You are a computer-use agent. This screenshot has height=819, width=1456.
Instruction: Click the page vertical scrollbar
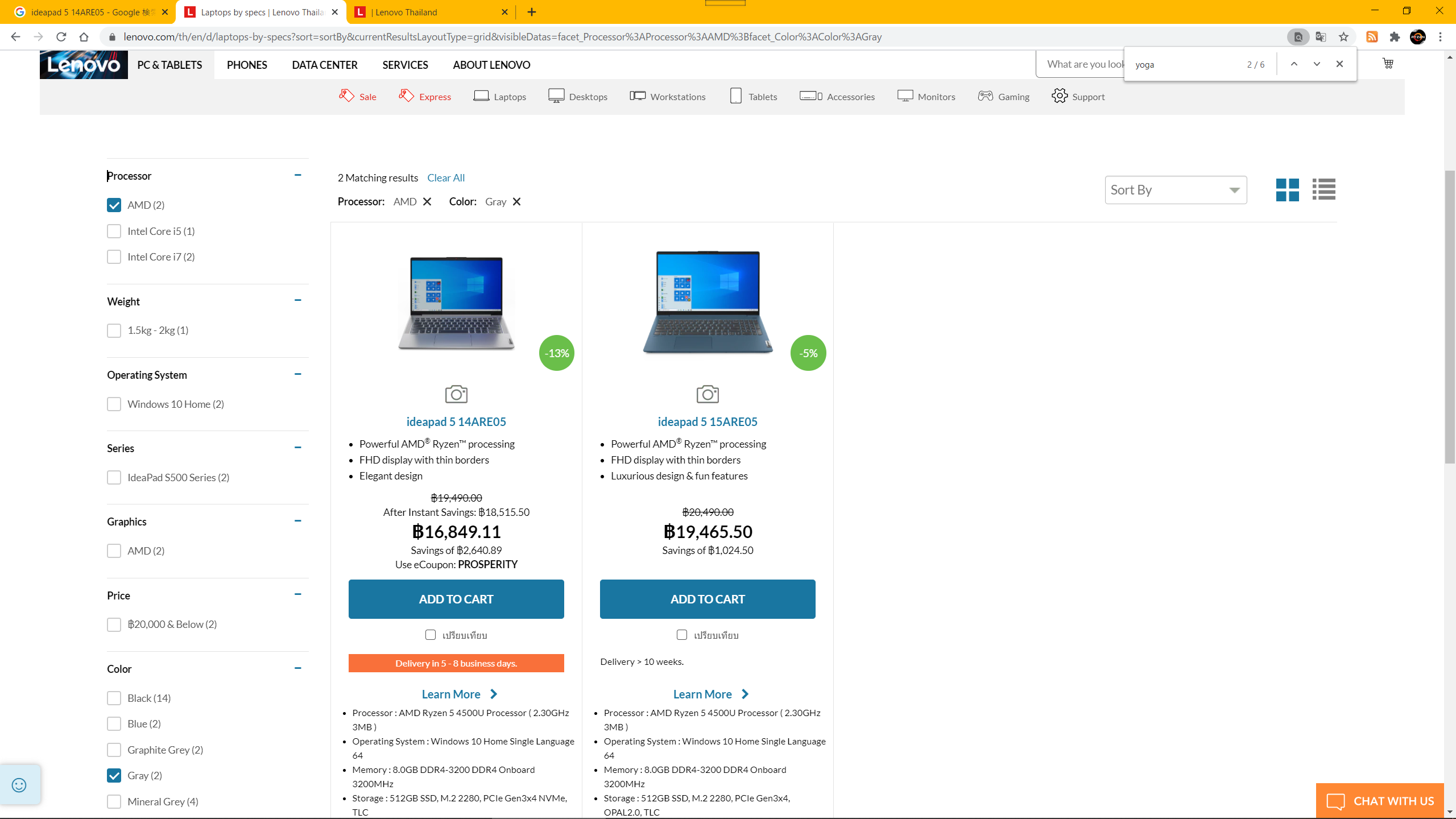point(1450,316)
